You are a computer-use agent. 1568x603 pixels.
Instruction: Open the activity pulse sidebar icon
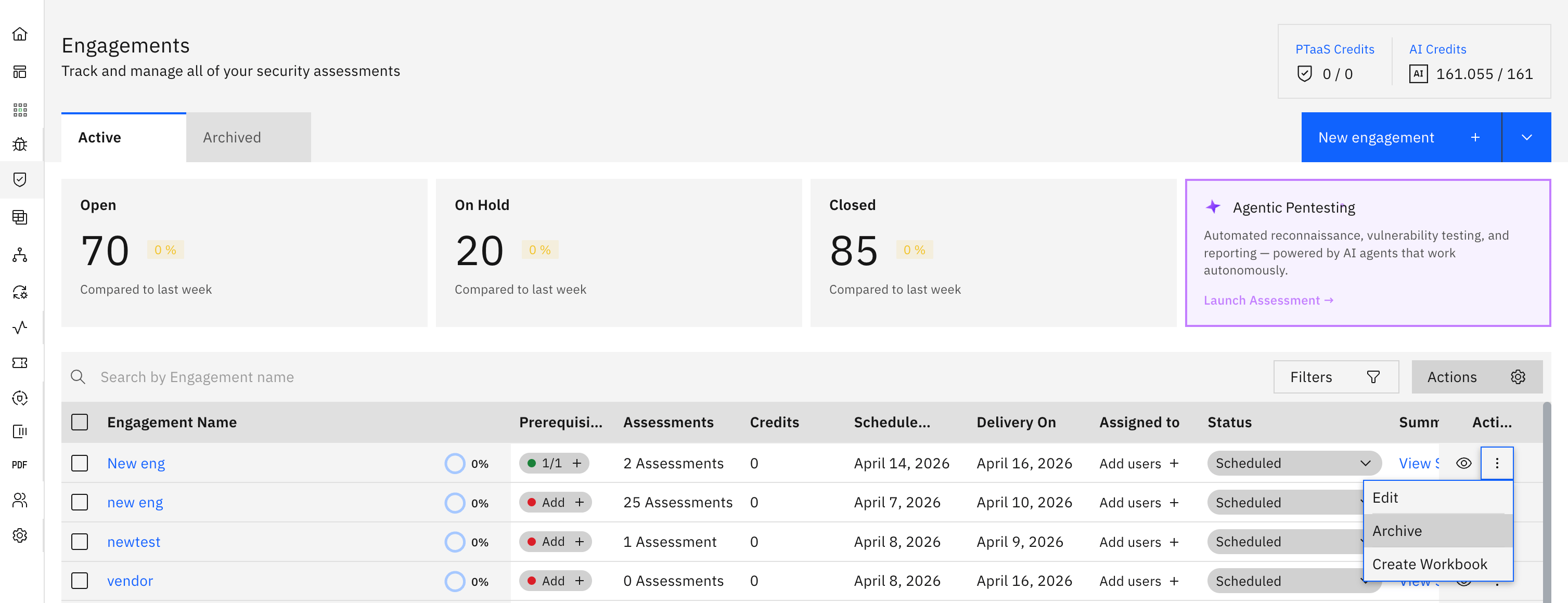pyautogui.click(x=20, y=327)
